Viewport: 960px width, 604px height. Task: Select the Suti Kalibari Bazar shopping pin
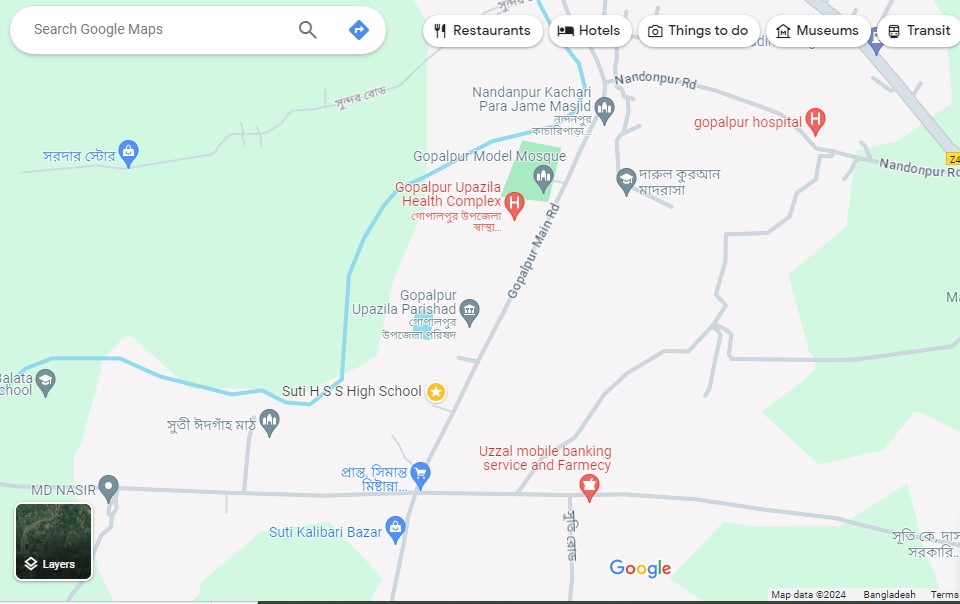click(396, 529)
